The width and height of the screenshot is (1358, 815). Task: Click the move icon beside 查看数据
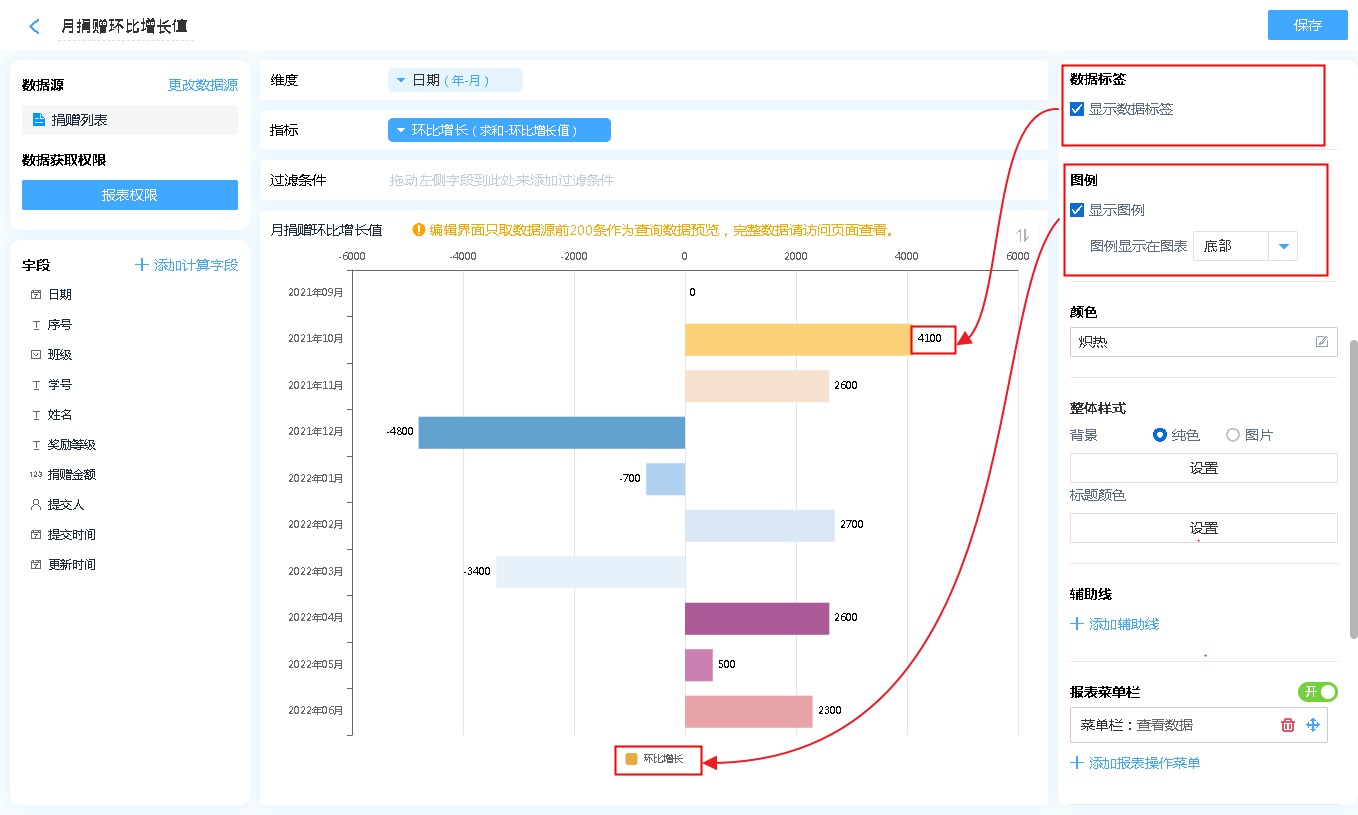click(x=1313, y=725)
